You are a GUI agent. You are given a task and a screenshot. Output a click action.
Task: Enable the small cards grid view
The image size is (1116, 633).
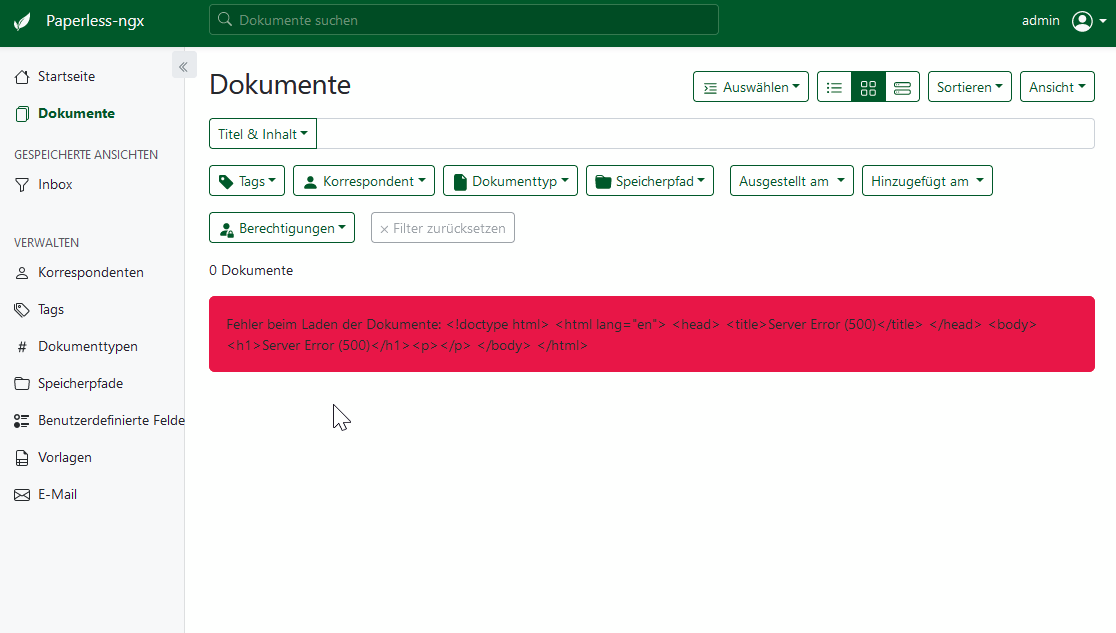tap(868, 87)
